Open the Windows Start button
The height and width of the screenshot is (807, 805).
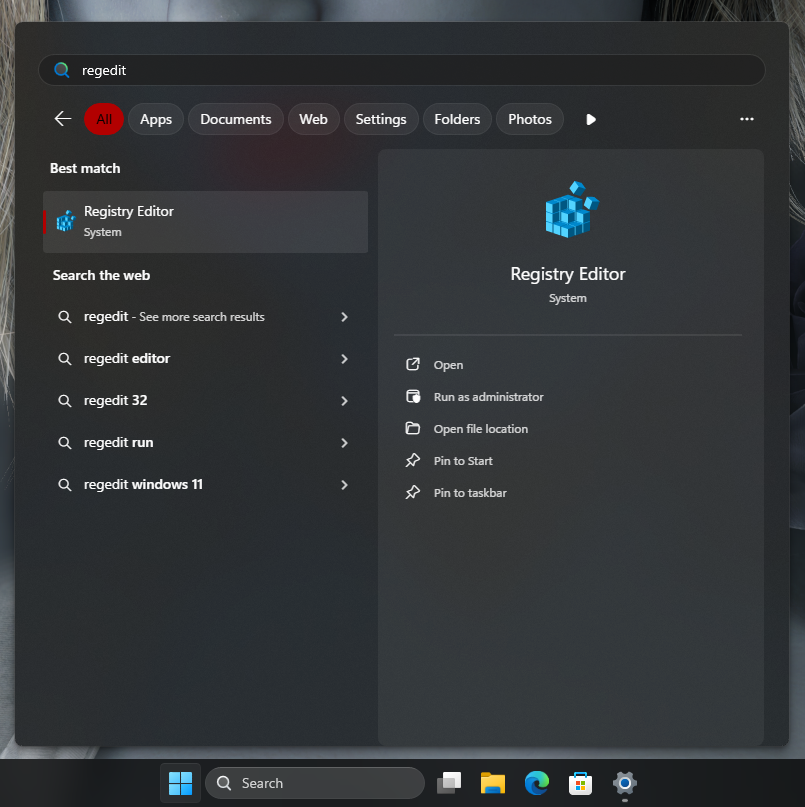[x=180, y=783]
